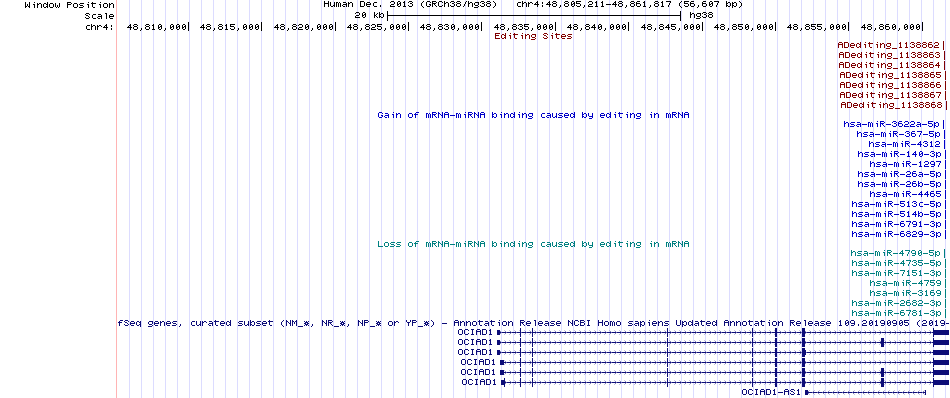This screenshot has height=398, width=950.
Task: Open hsa-miR-1297 item details
Action: coord(905,164)
